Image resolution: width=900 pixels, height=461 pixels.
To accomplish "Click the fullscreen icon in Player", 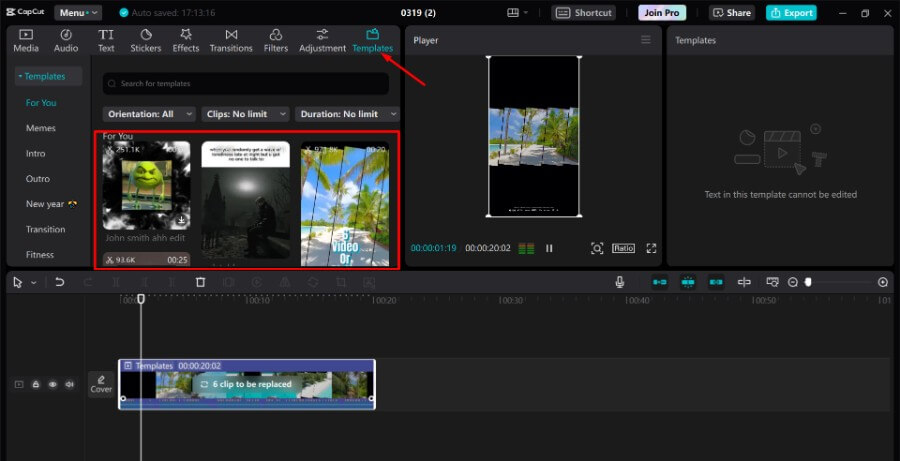I will coord(651,248).
